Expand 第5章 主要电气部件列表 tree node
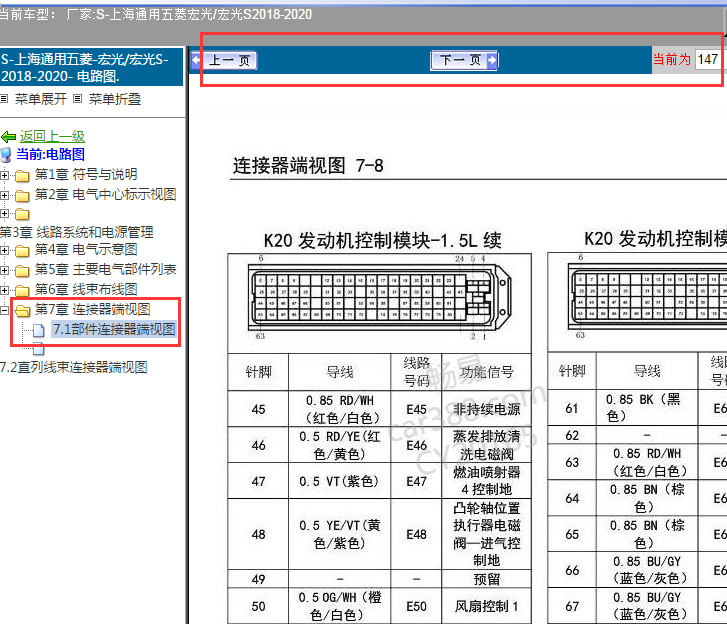The height and width of the screenshot is (624, 727). click(4, 270)
